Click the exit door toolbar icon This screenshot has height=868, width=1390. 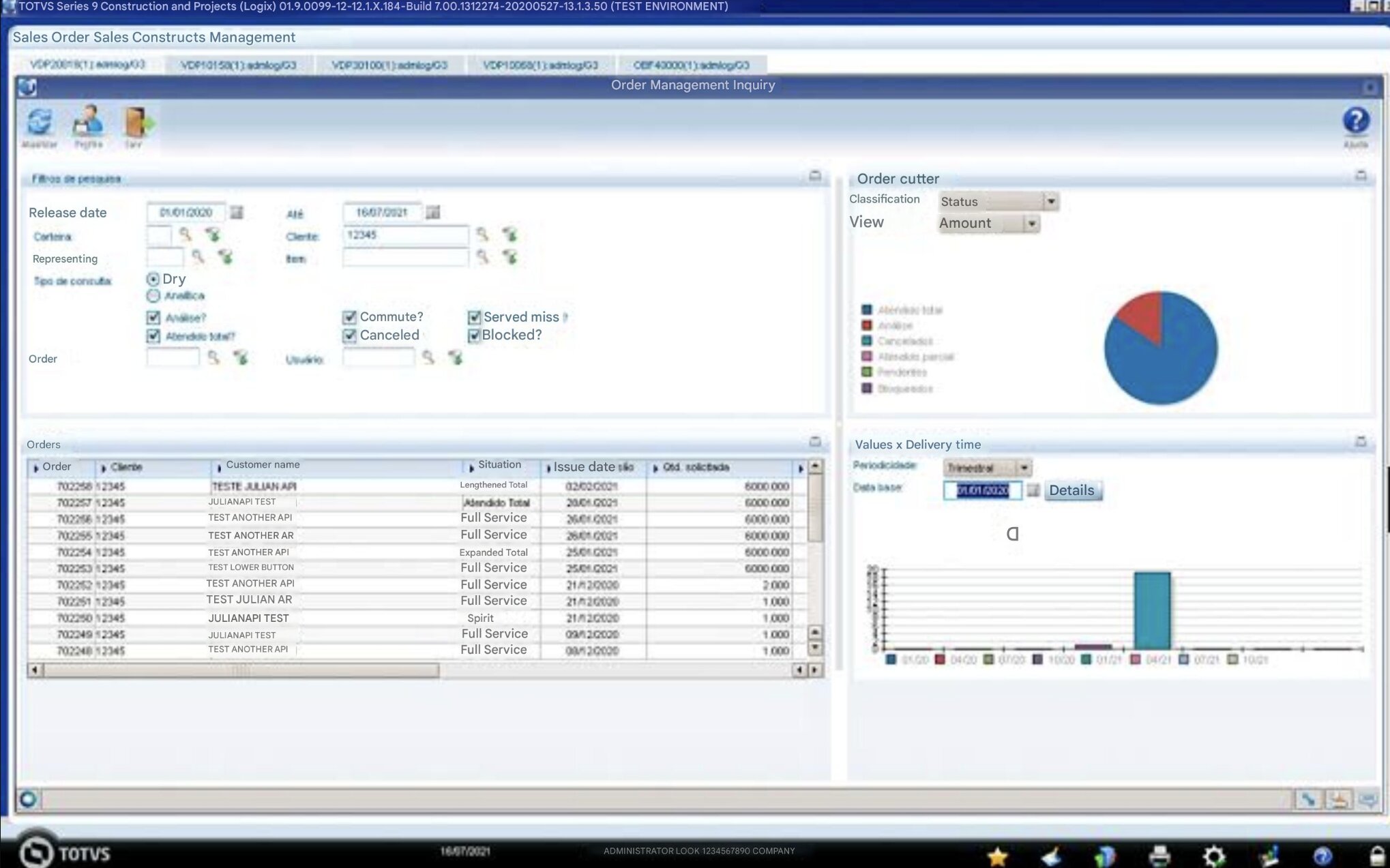(135, 124)
